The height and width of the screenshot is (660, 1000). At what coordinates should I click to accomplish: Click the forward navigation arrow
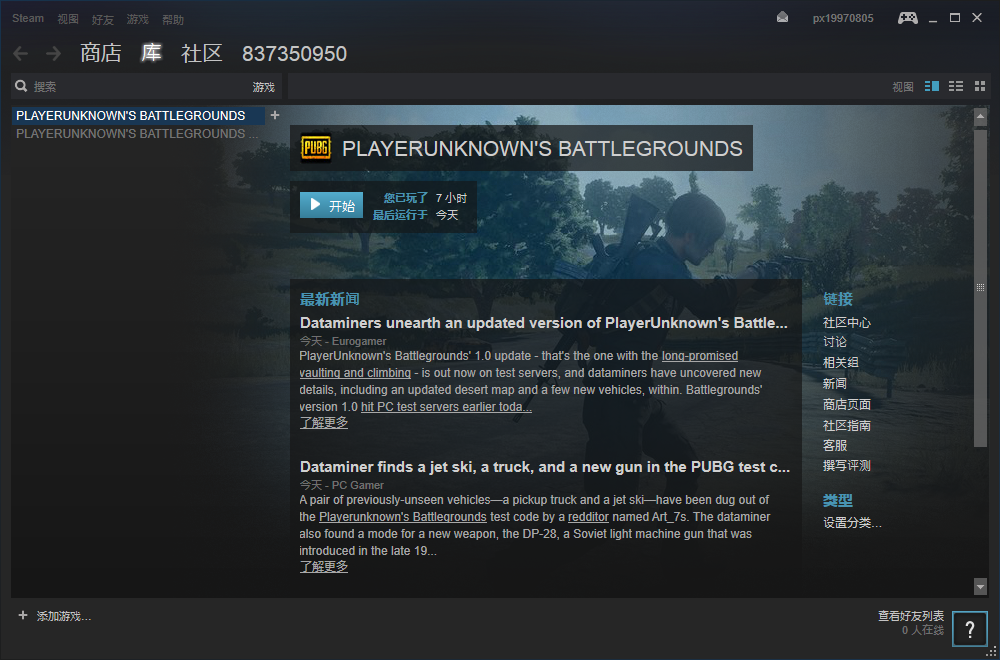pos(54,54)
